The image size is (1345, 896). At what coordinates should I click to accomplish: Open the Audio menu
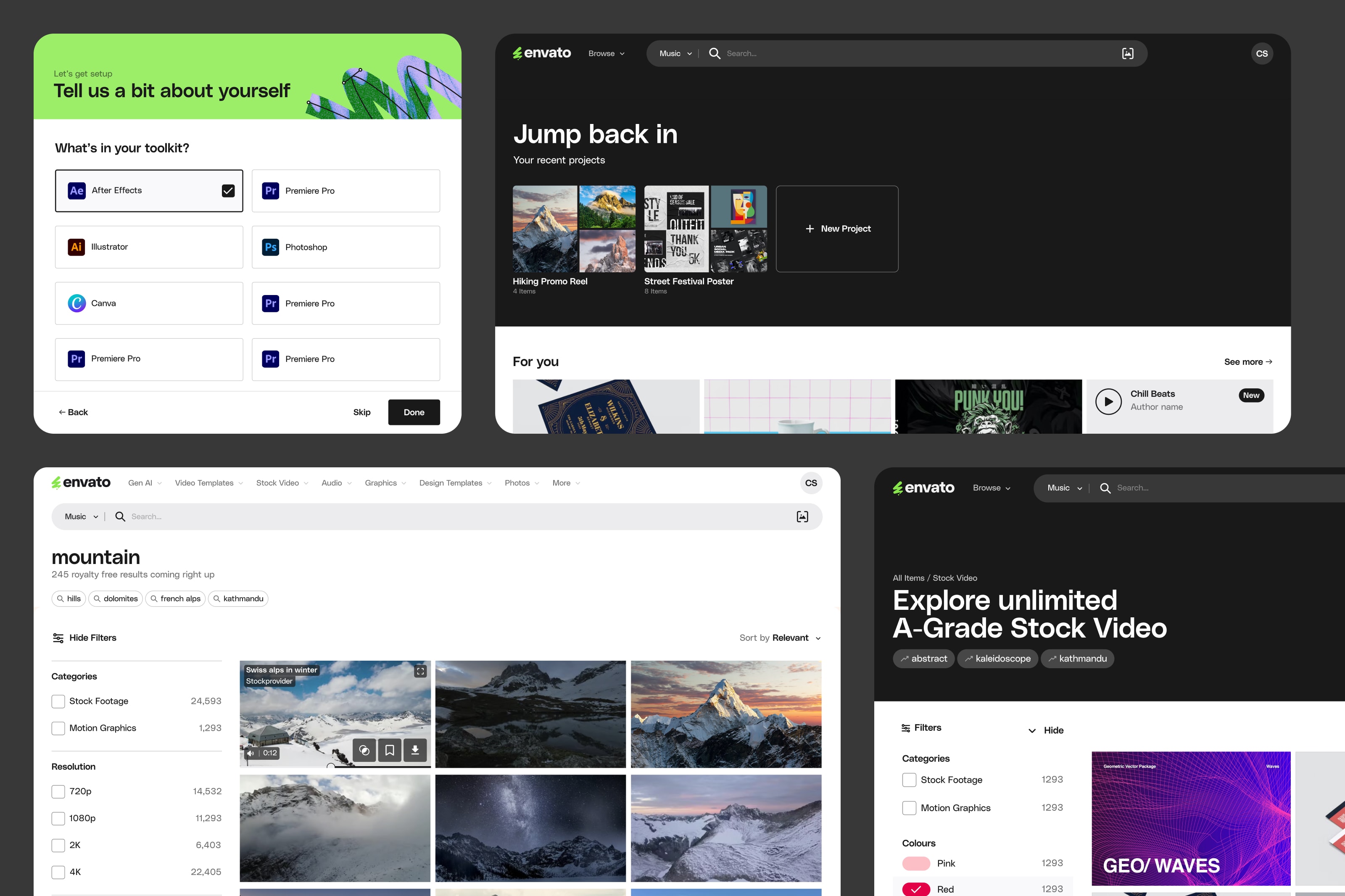pos(336,483)
